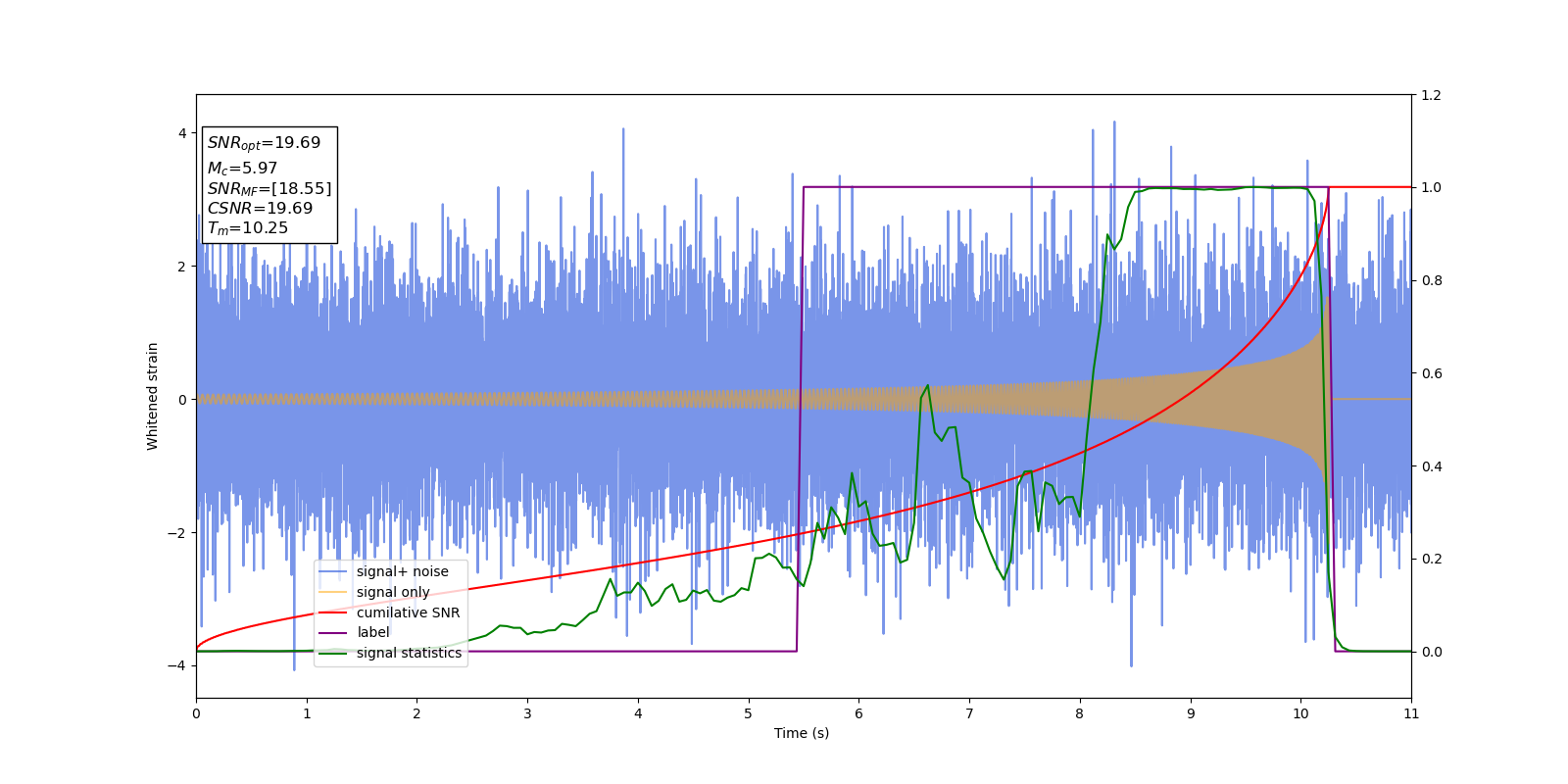Click the 'Whitened strain' y-axis label
The image size is (1568, 784).
[153, 396]
